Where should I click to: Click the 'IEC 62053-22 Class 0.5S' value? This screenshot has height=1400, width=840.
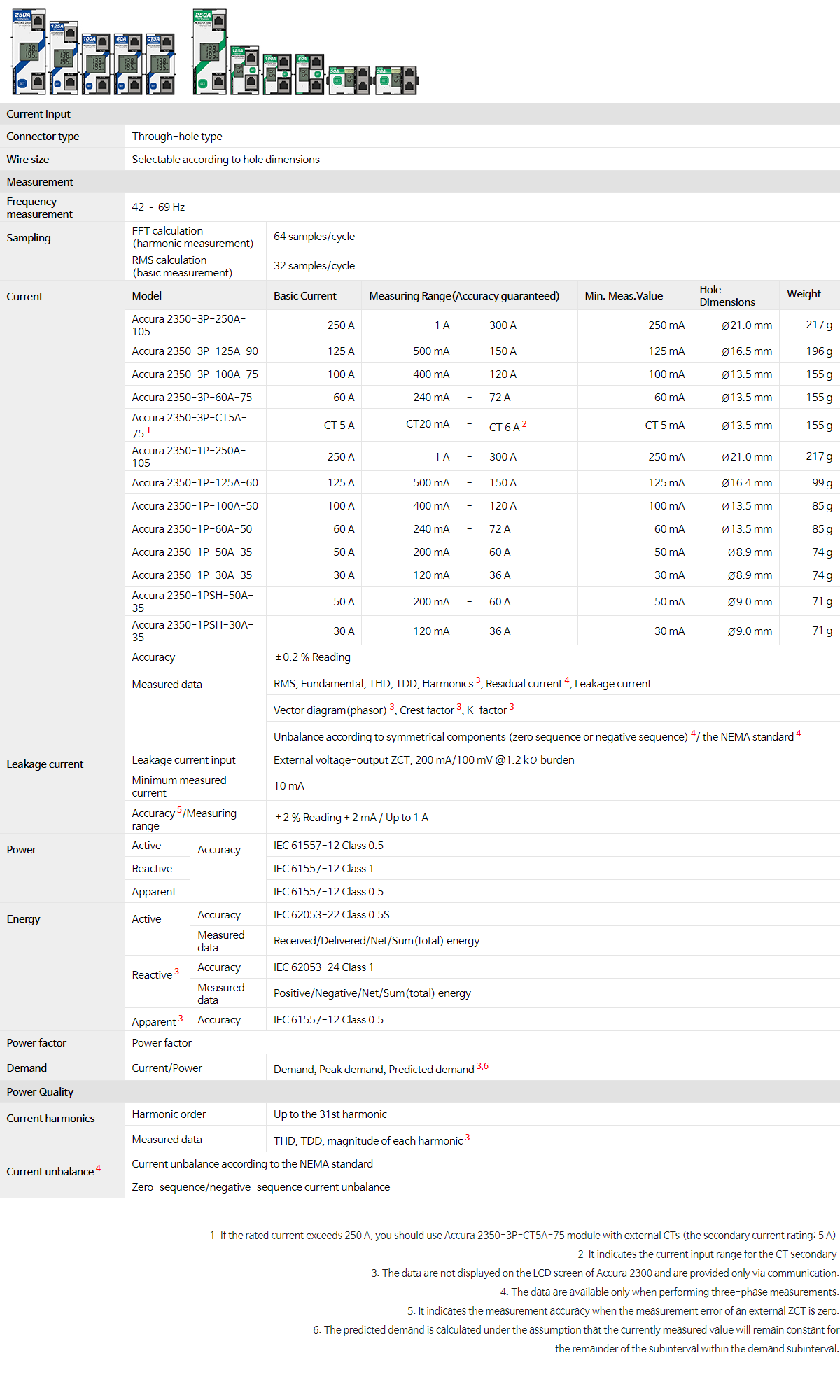(332, 915)
